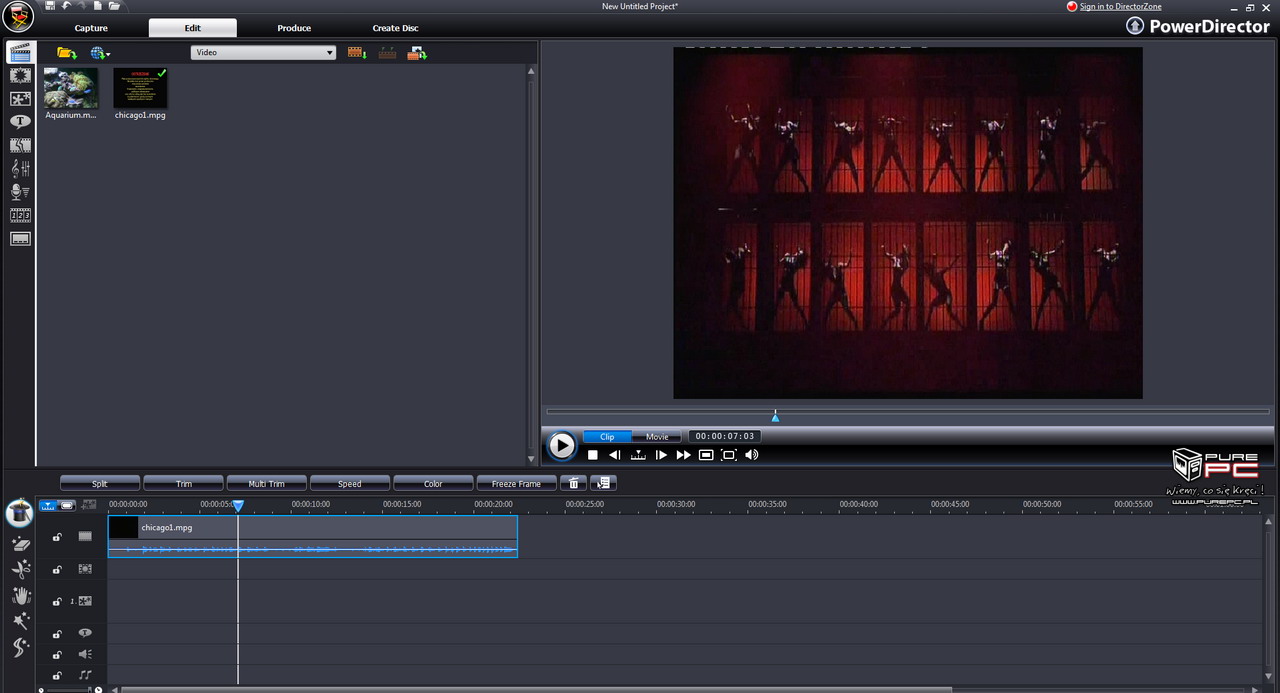The width and height of the screenshot is (1280, 693).
Task: Click the more functions list icon
Action: 603,484
